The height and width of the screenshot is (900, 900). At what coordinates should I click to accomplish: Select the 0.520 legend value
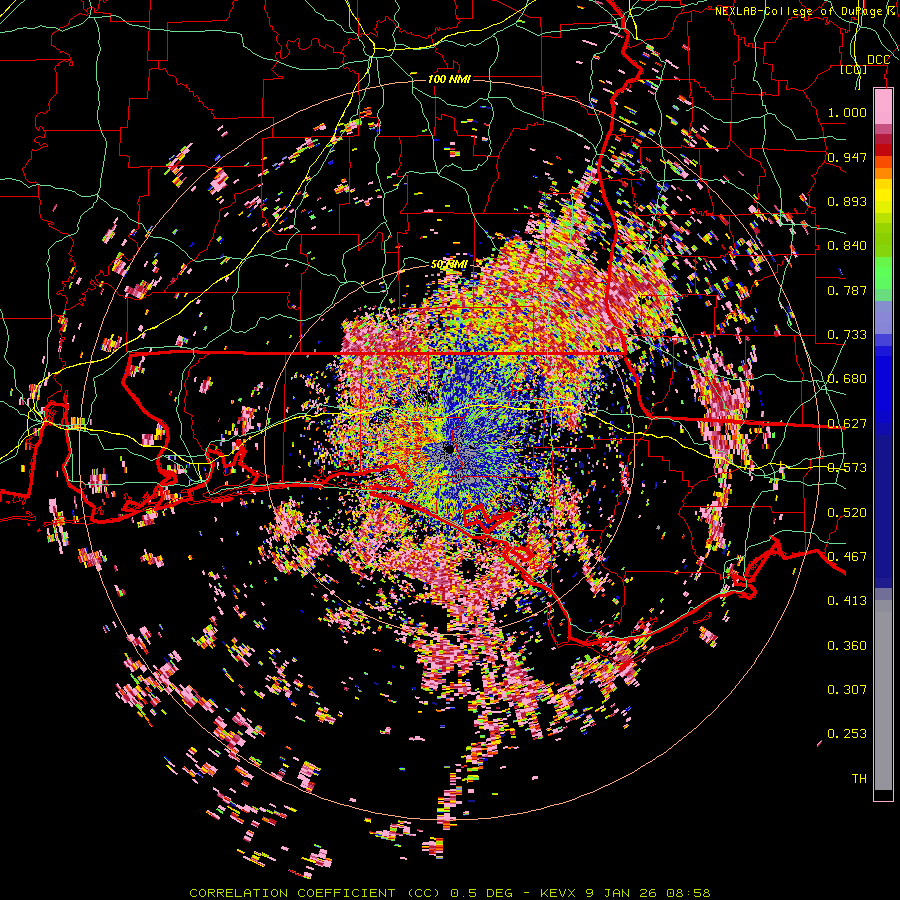pos(847,512)
